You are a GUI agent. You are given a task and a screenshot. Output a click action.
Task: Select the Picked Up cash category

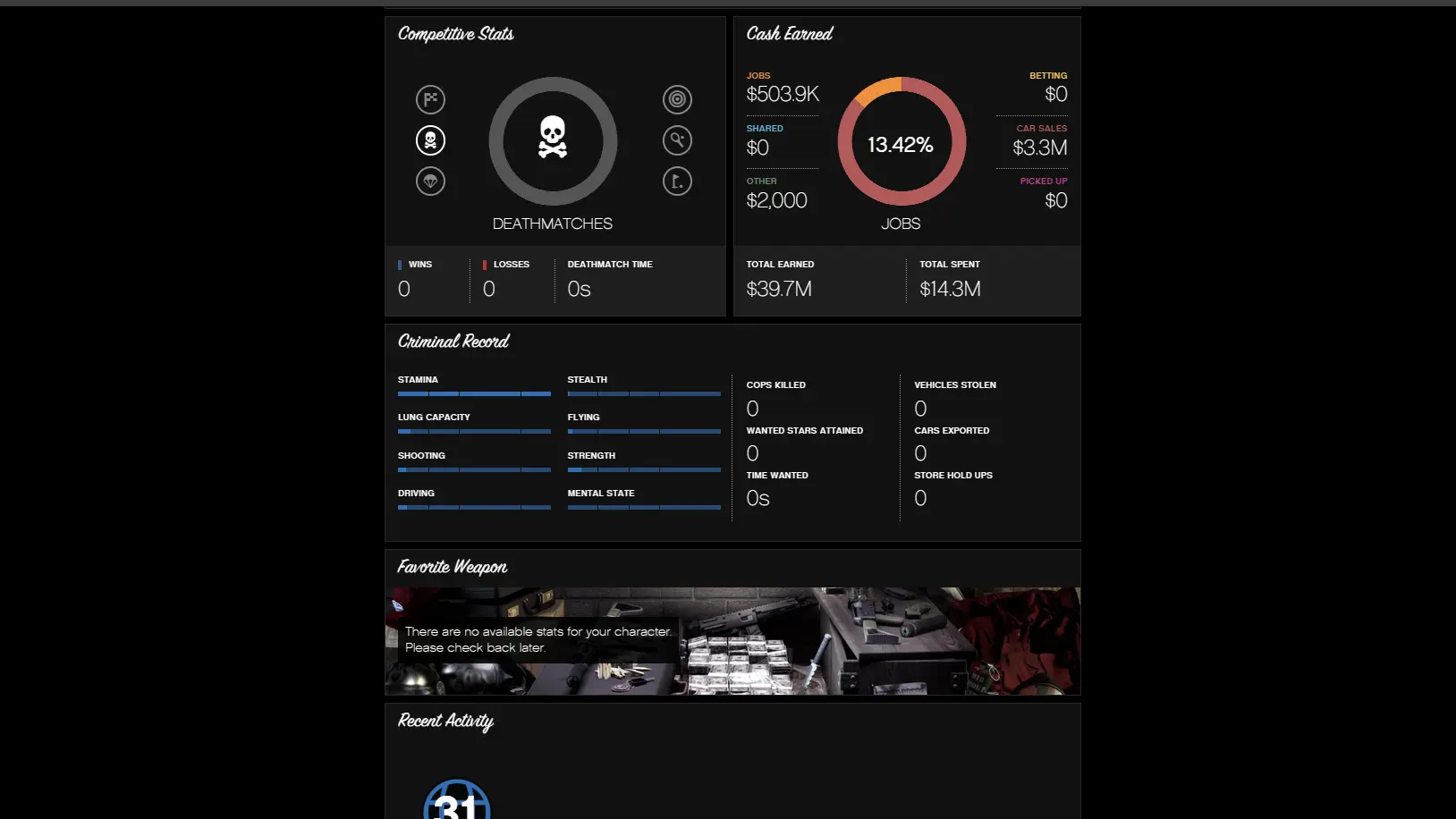click(x=1043, y=193)
